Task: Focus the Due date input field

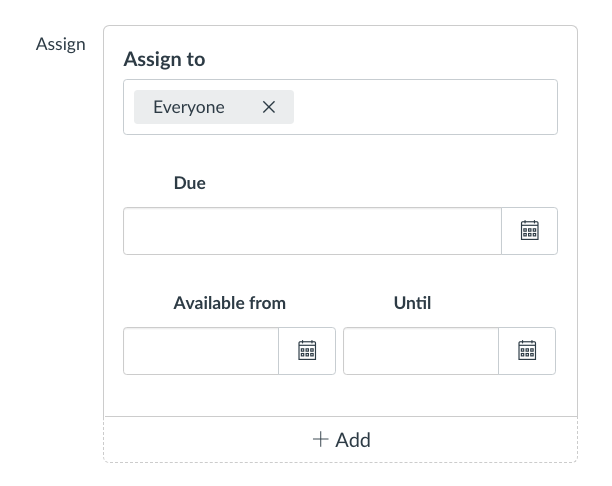Action: [x=312, y=231]
